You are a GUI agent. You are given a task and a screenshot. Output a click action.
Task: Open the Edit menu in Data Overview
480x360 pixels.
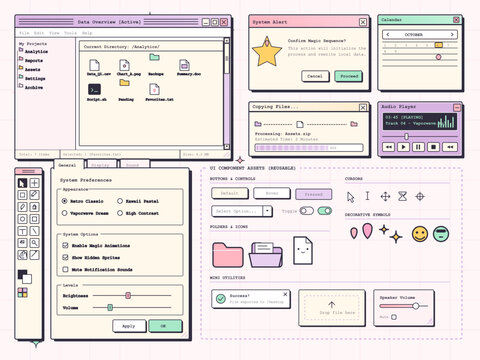point(39,33)
